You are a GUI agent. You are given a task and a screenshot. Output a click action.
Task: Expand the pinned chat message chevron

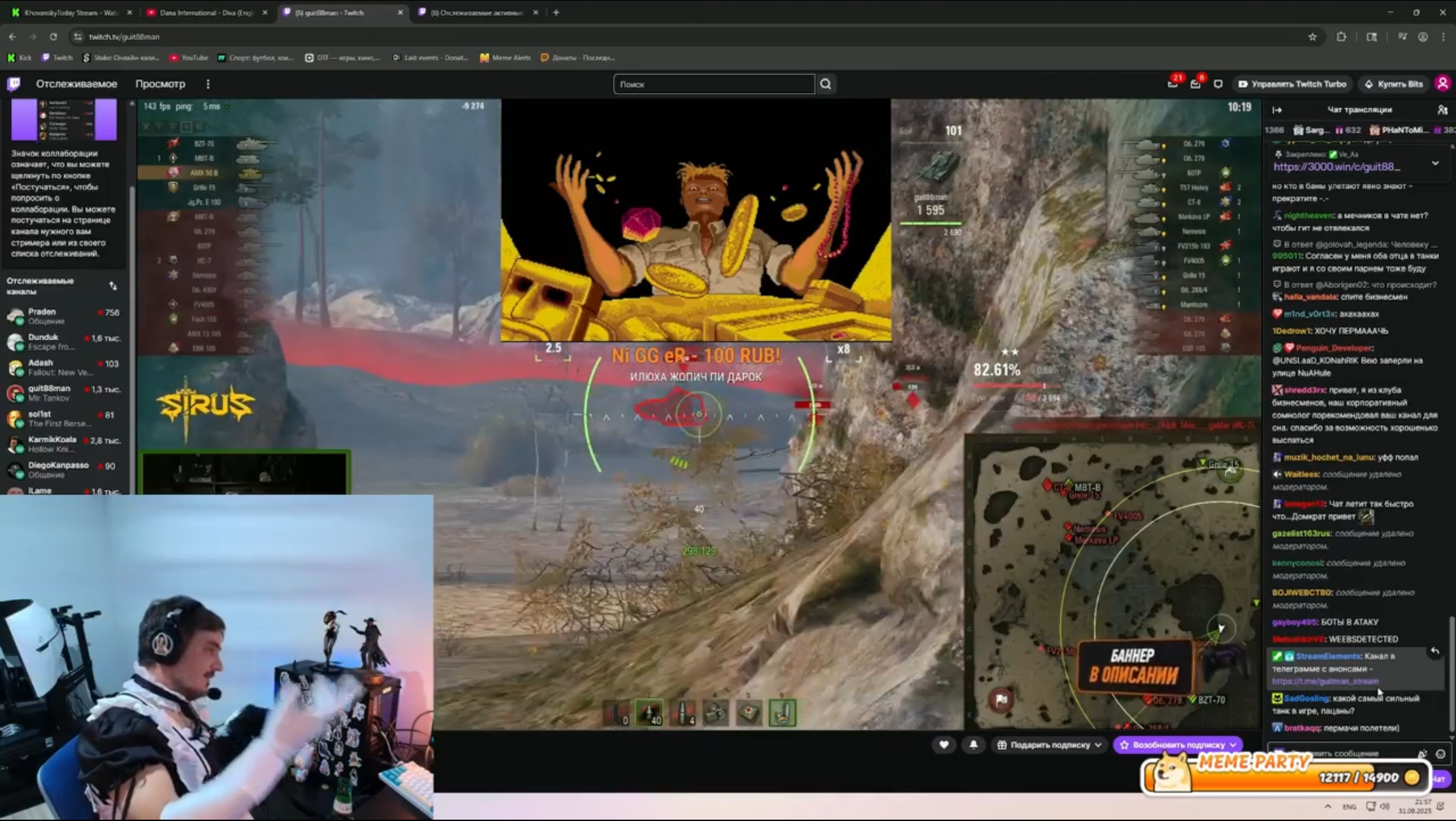pyautogui.click(x=1435, y=163)
